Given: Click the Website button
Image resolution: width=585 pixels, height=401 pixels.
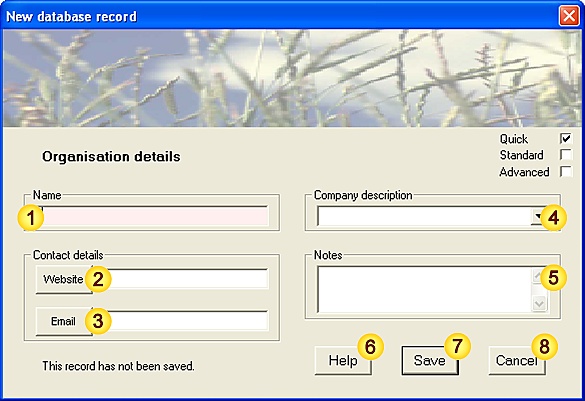Looking at the screenshot, I should [x=64, y=279].
